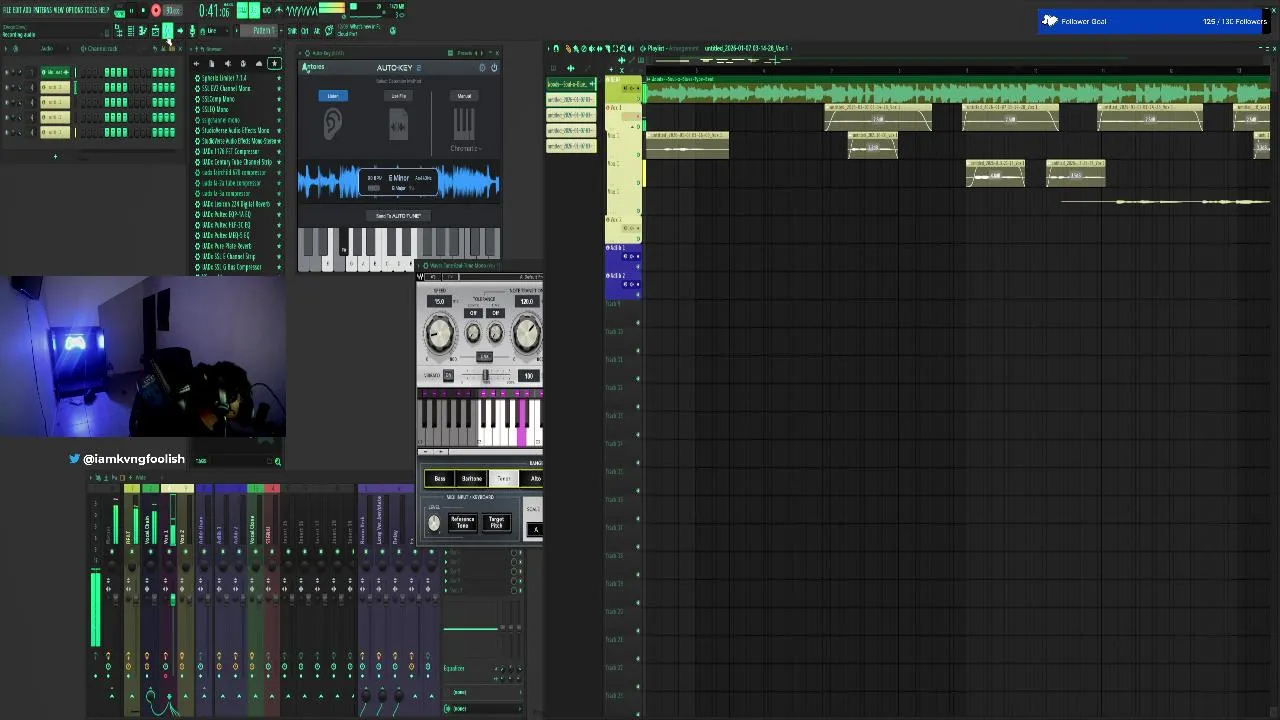Viewport: 1280px width, 720px height.
Task: Select UADx 1176 FET Compressor preset
Action: 229,151
